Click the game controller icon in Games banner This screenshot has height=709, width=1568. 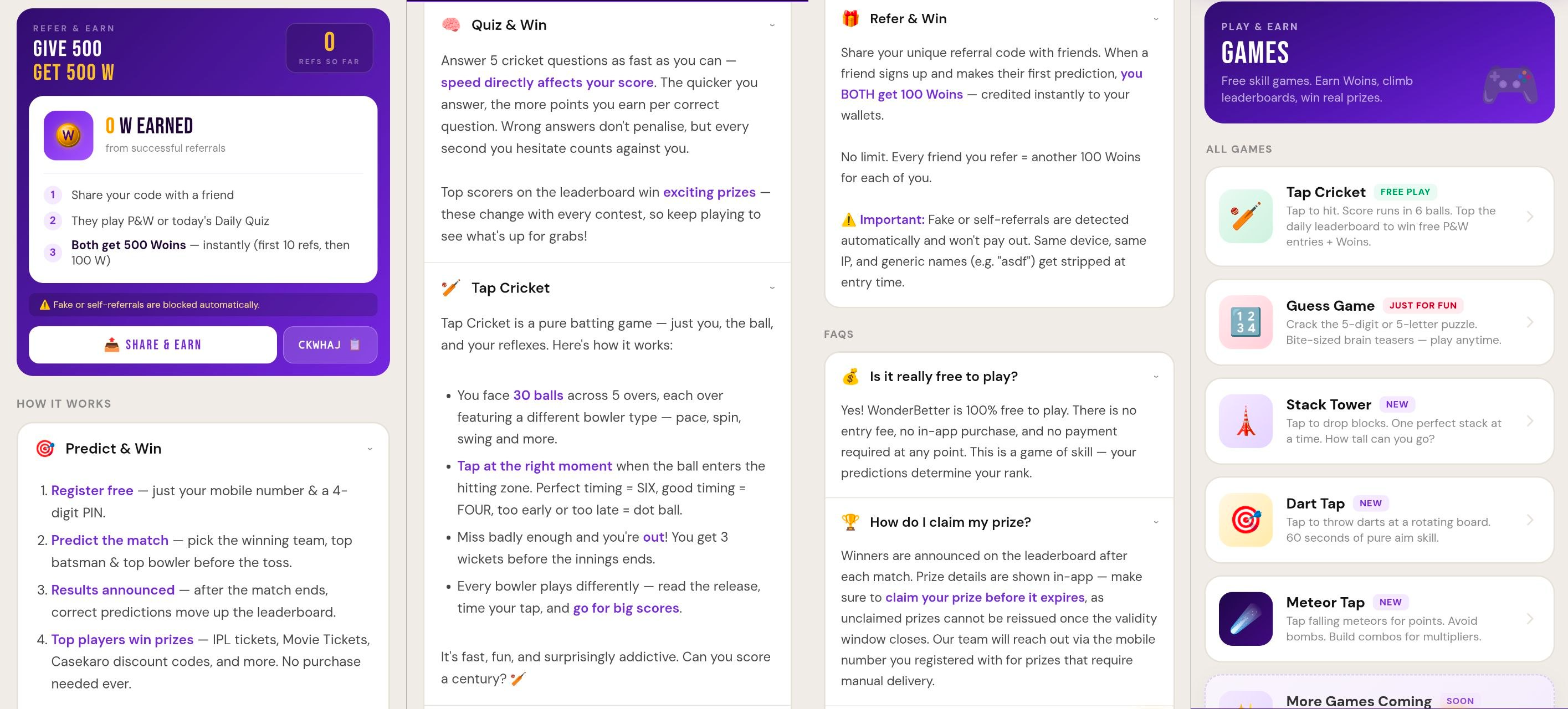(1510, 85)
